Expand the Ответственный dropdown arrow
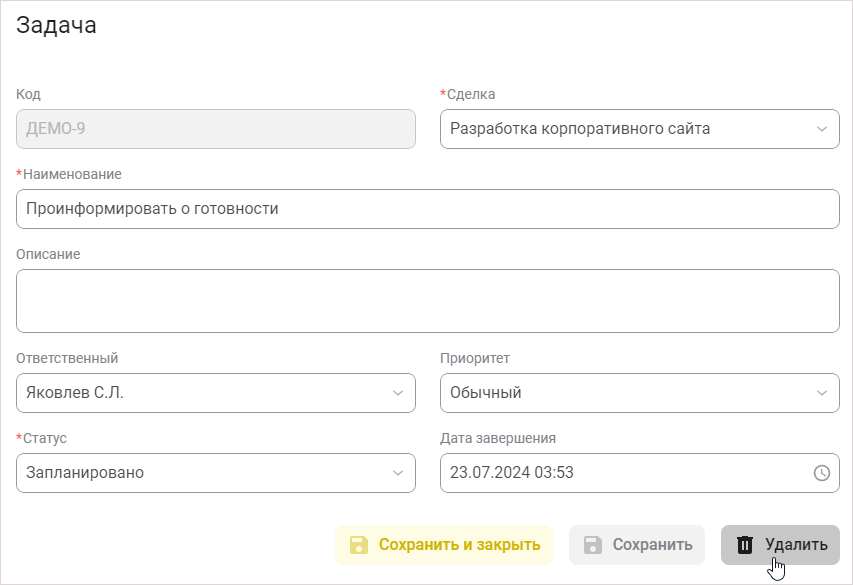This screenshot has width=853, height=585. pos(396,393)
